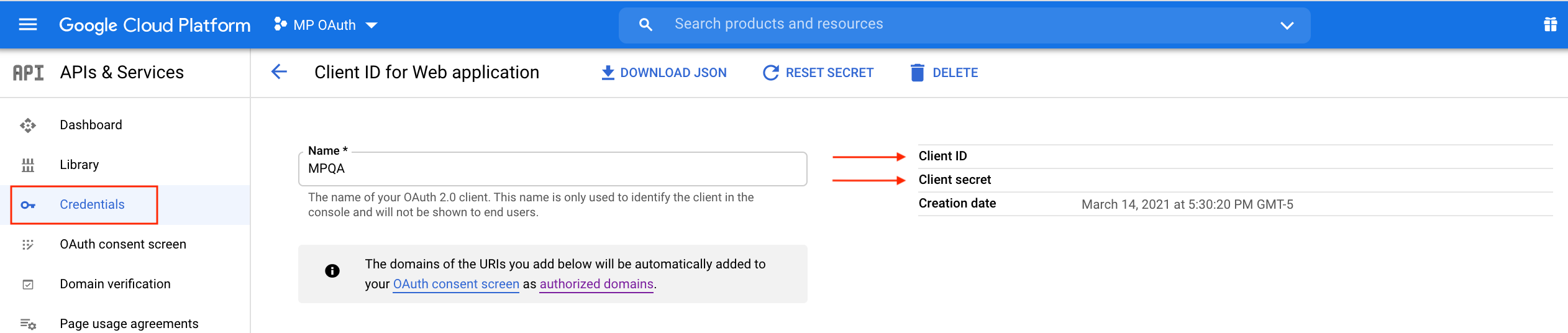Click the OAuth 2.0 client name helper text
Viewport: 1568px width, 333px height.
click(x=531, y=205)
